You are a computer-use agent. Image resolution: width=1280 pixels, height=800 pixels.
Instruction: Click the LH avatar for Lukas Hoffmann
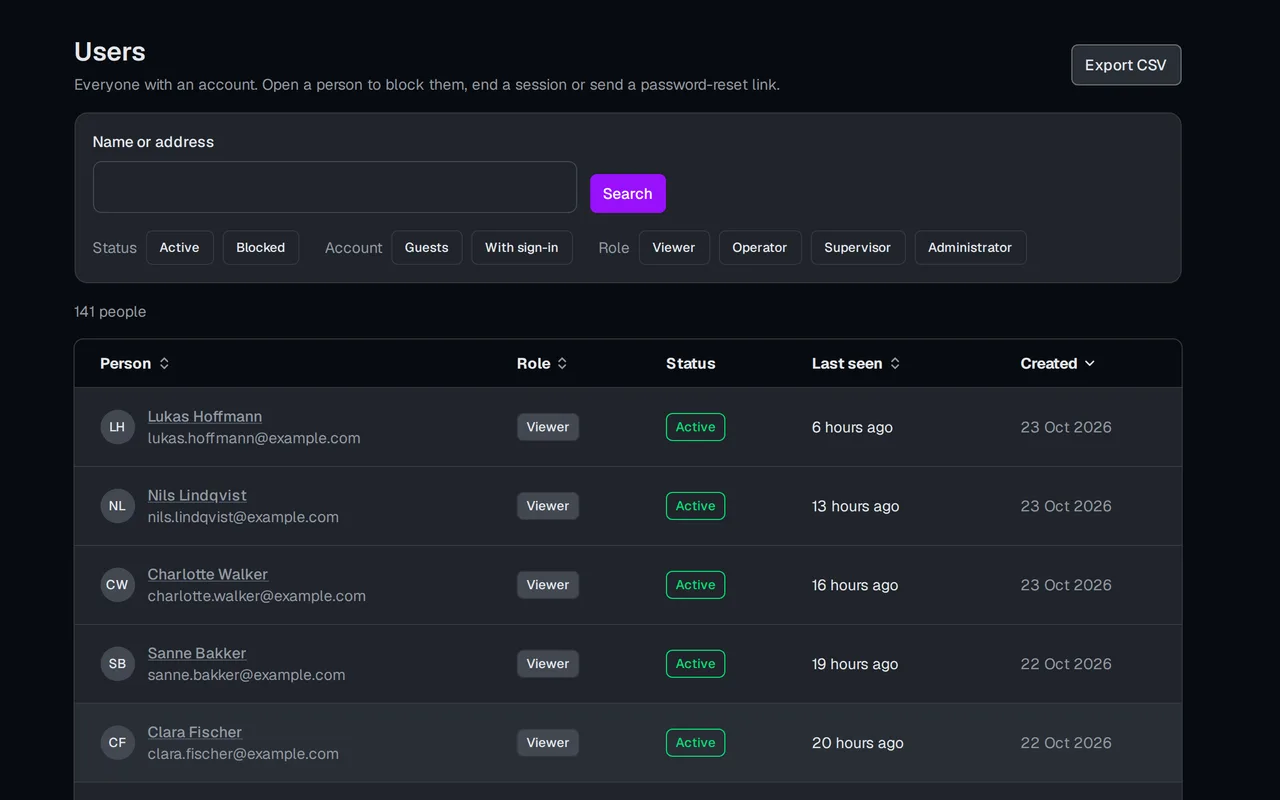[117, 427]
